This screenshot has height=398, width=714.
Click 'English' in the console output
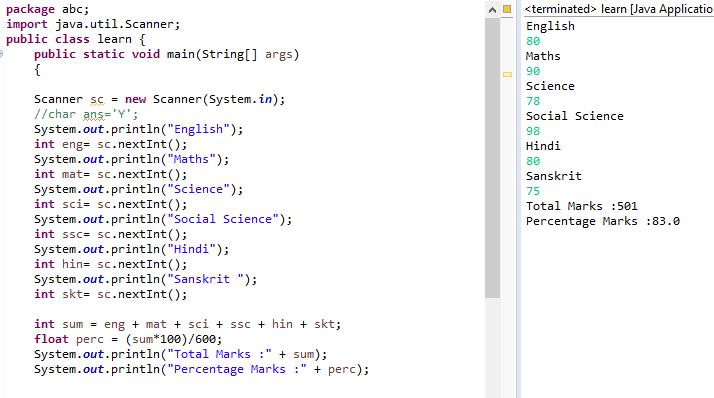pos(550,26)
